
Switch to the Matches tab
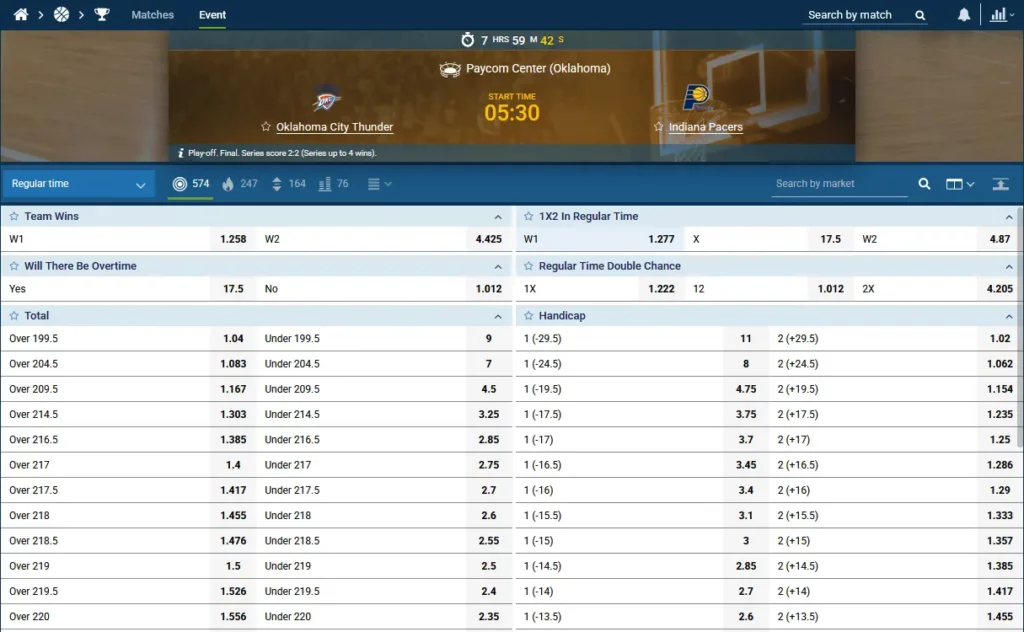click(152, 15)
